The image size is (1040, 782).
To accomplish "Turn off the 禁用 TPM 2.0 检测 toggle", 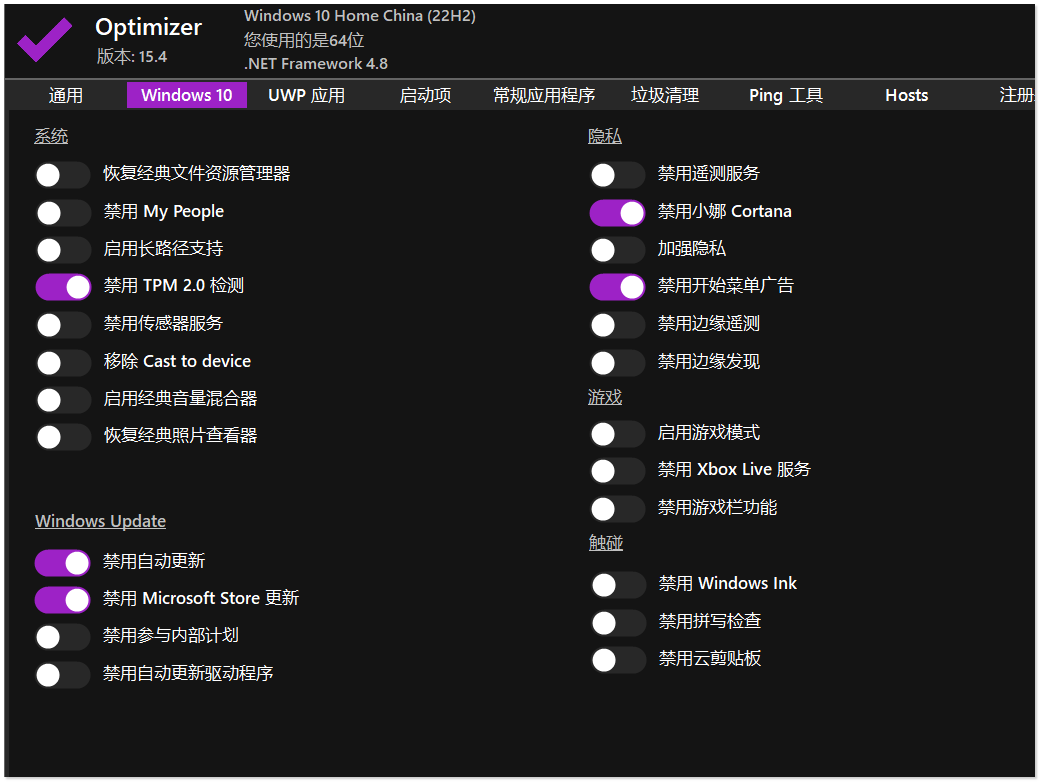I will tap(63, 287).
